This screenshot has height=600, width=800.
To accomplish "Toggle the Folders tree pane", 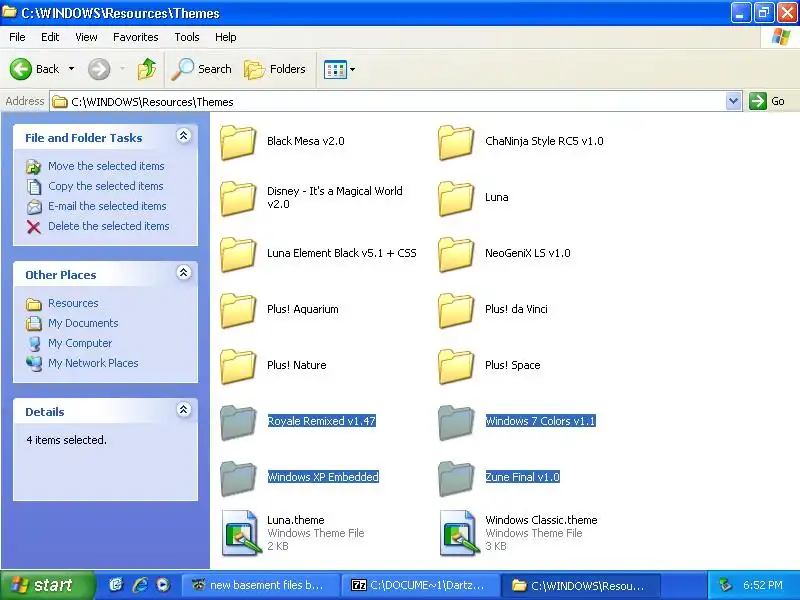I will pyautogui.click(x=275, y=69).
